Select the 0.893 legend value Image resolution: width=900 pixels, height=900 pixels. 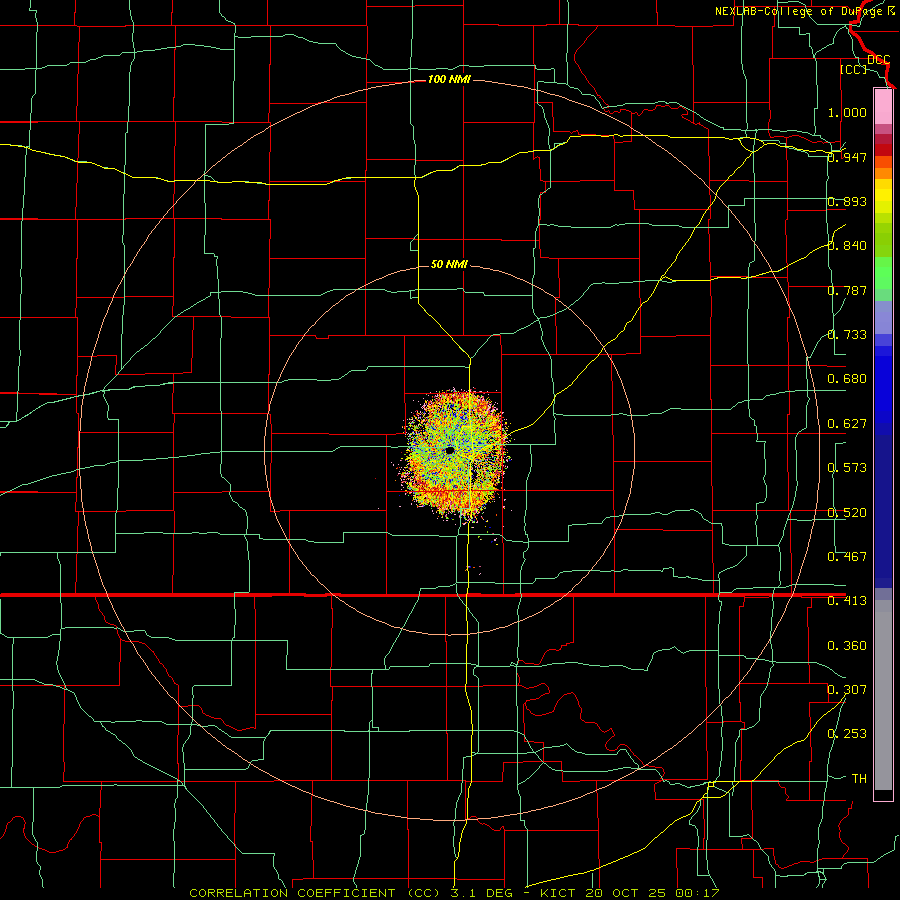[847, 201]
